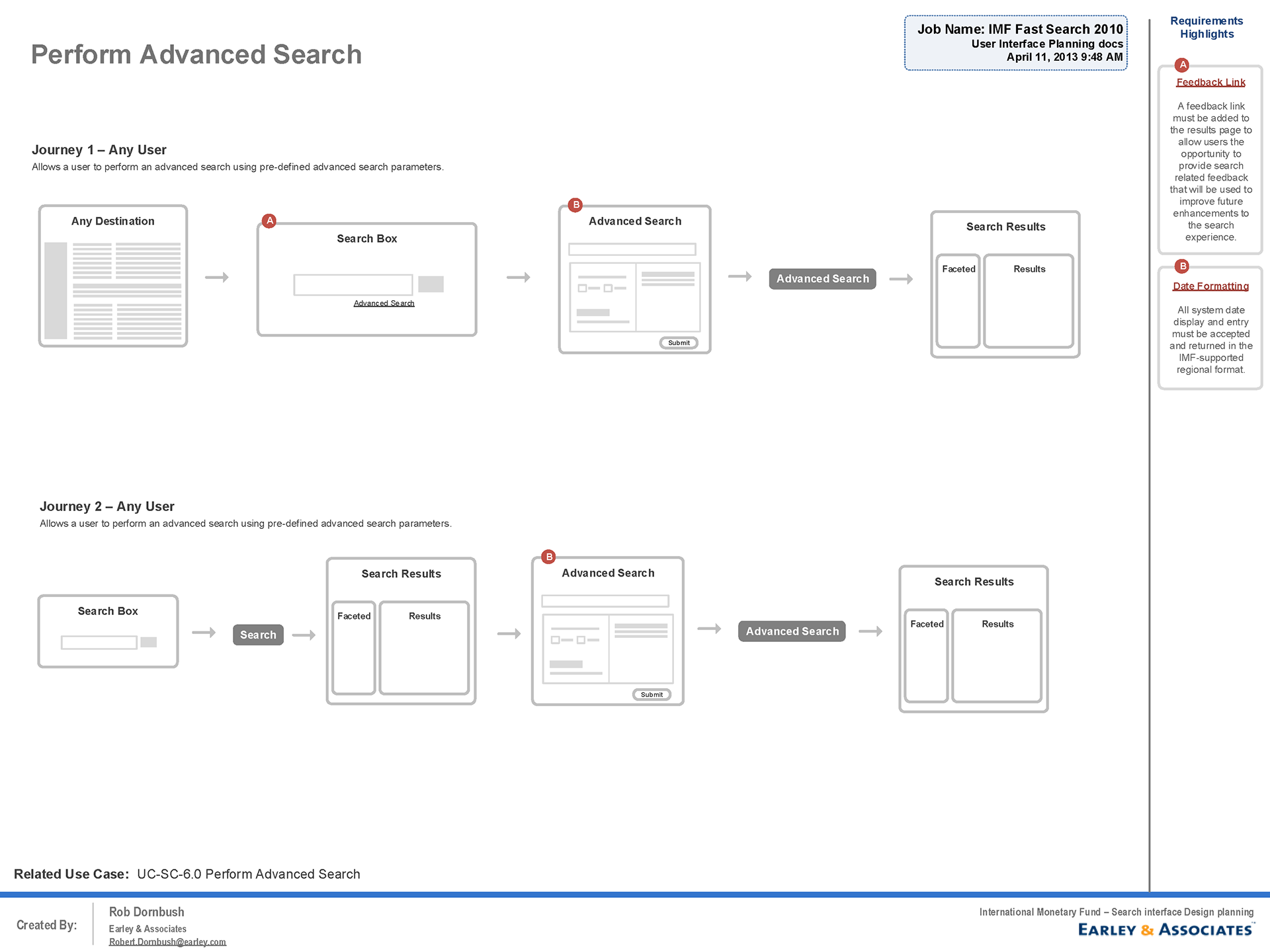Click the Journey 1 Search Box input field

coord(353,285)
